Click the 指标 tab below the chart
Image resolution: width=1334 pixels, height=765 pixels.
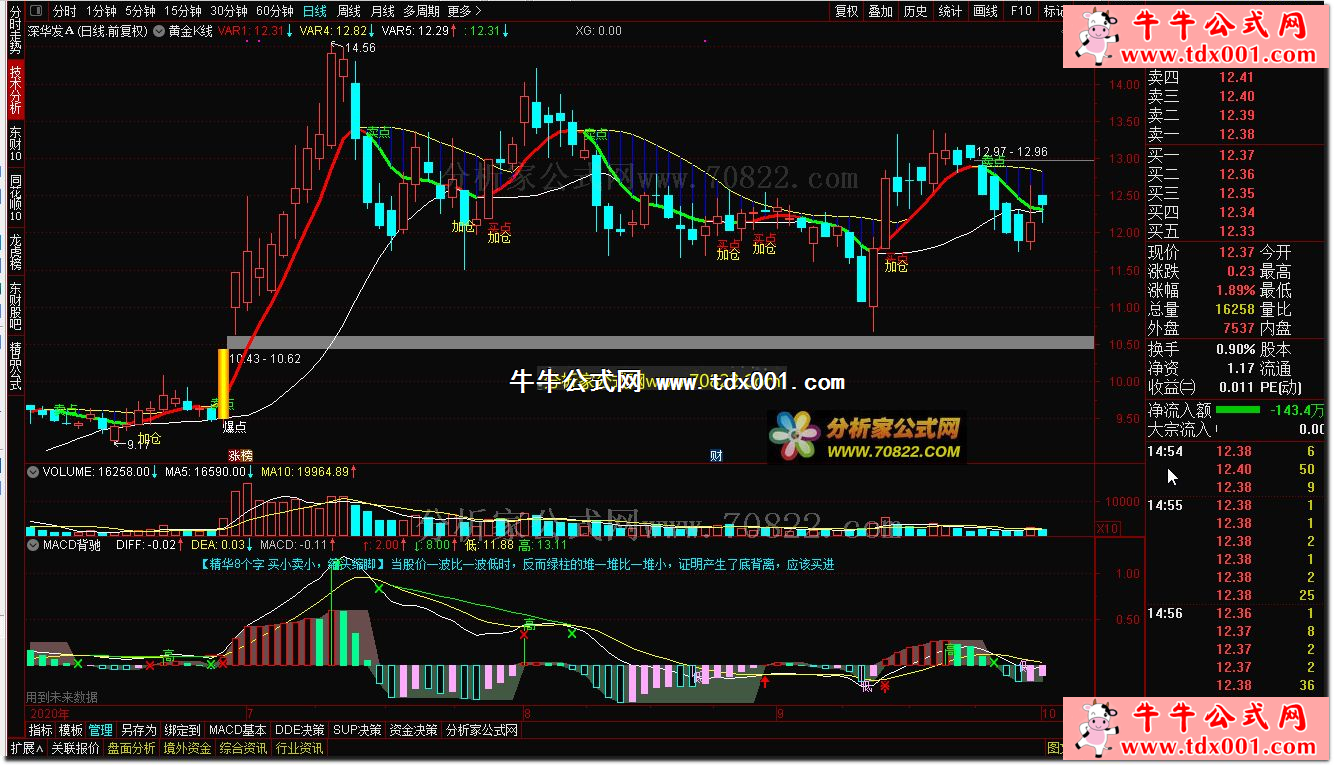pos(41,730)
